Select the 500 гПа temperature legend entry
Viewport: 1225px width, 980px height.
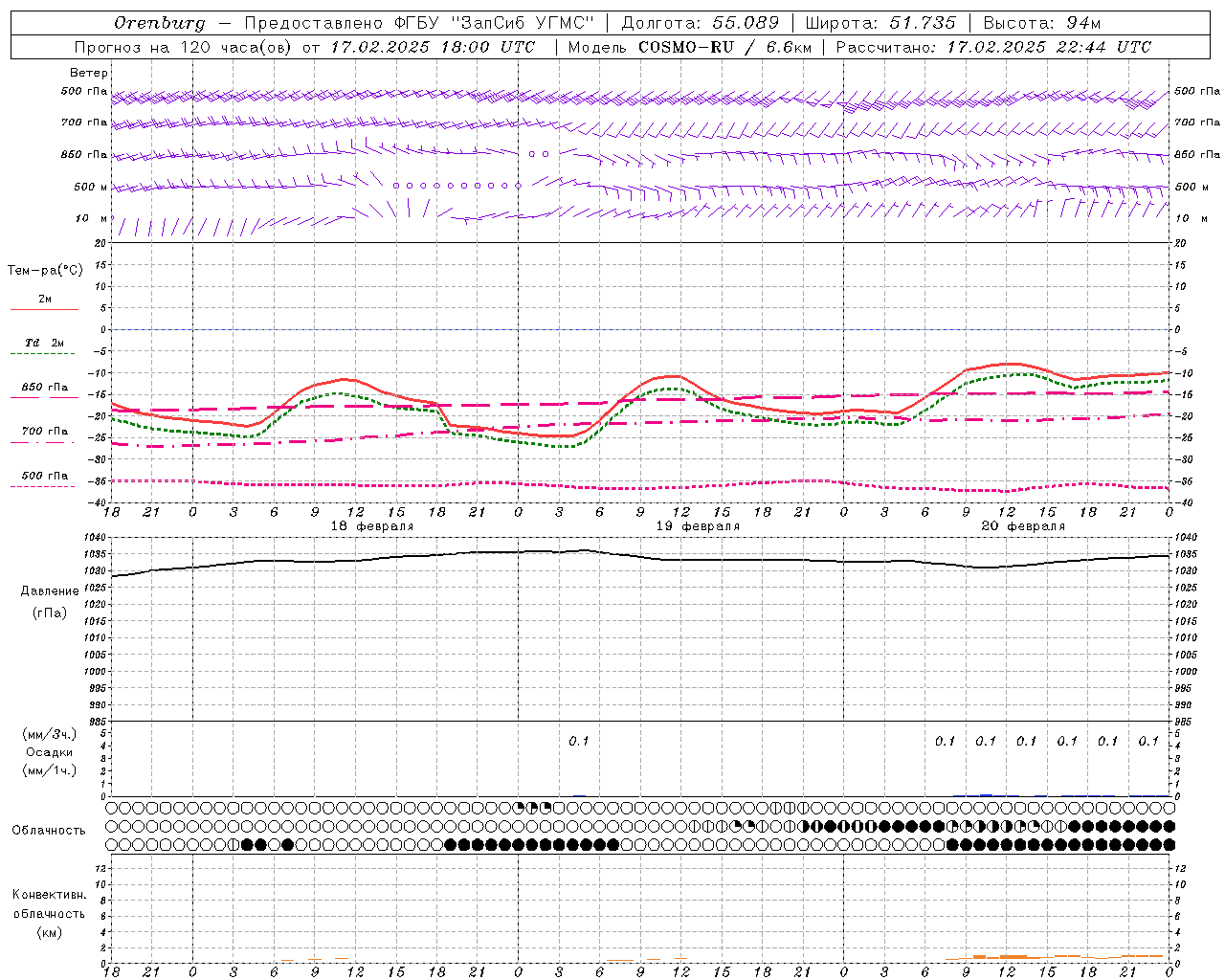pos(45,476)
